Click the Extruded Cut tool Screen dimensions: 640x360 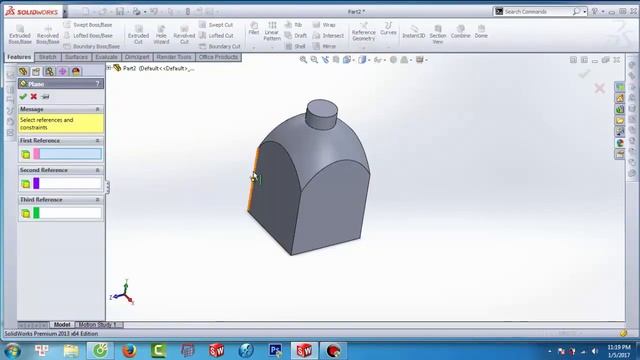138,34
